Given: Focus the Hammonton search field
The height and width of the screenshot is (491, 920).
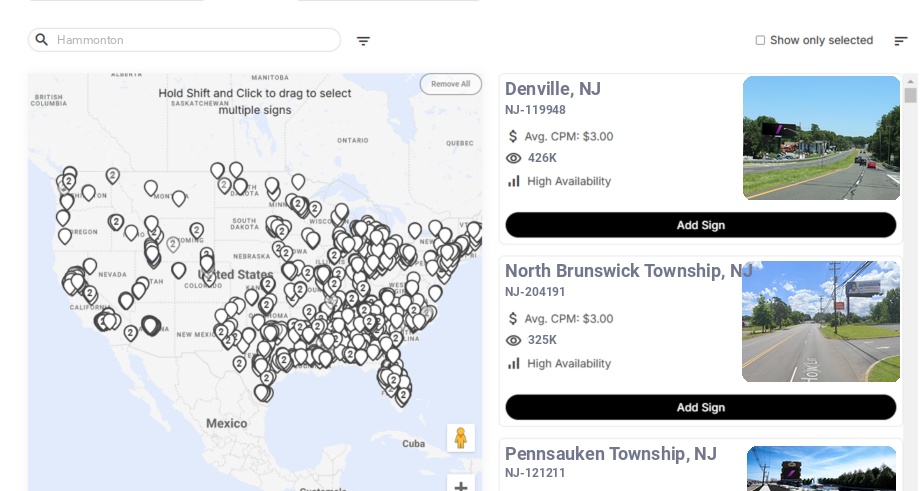Looking at the screenshot, I should pos(195,40).
